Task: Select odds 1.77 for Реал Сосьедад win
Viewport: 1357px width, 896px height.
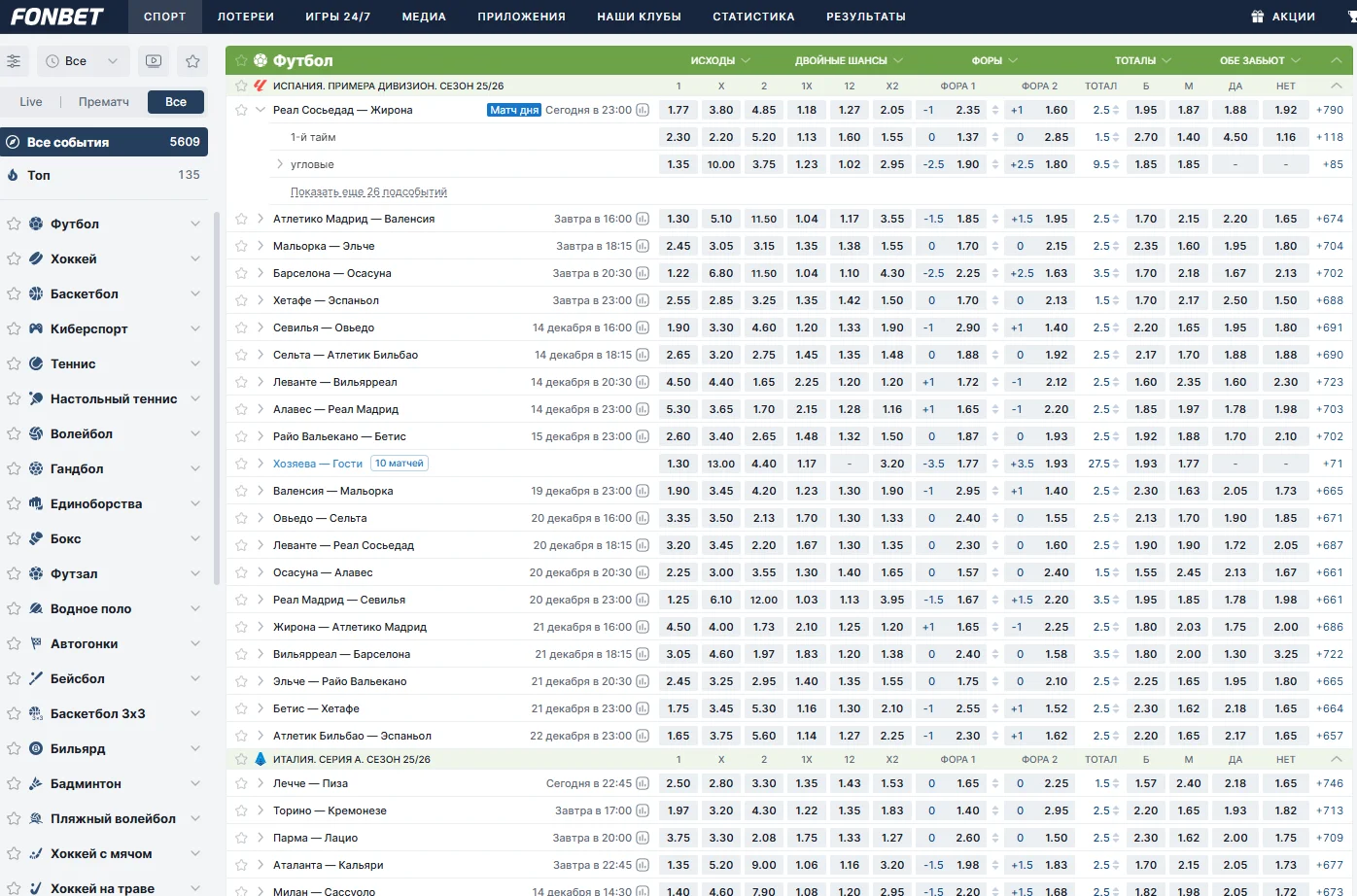Action: (x=678, y=111)
